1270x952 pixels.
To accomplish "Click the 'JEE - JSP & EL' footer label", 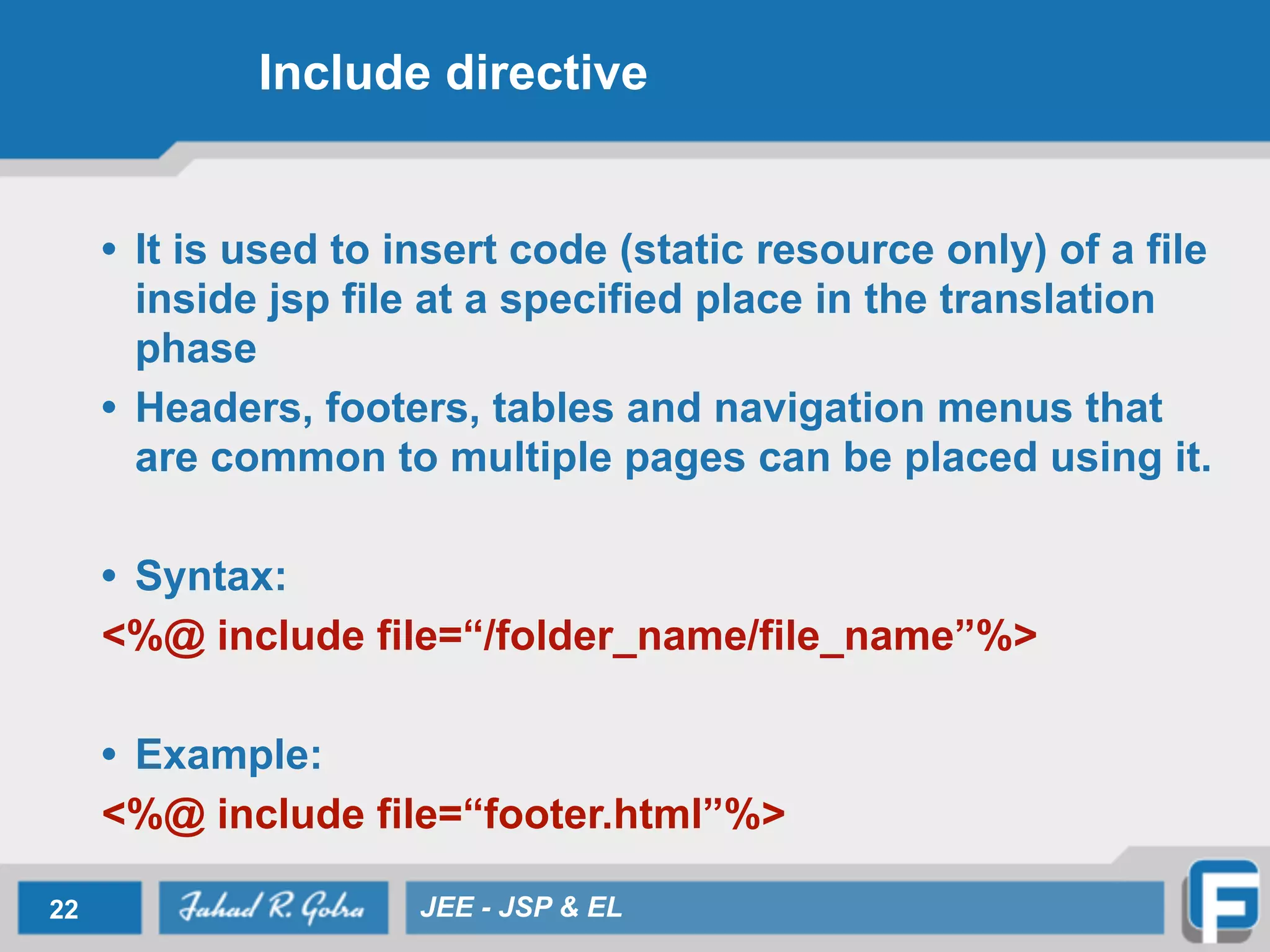I will [521, 907].
